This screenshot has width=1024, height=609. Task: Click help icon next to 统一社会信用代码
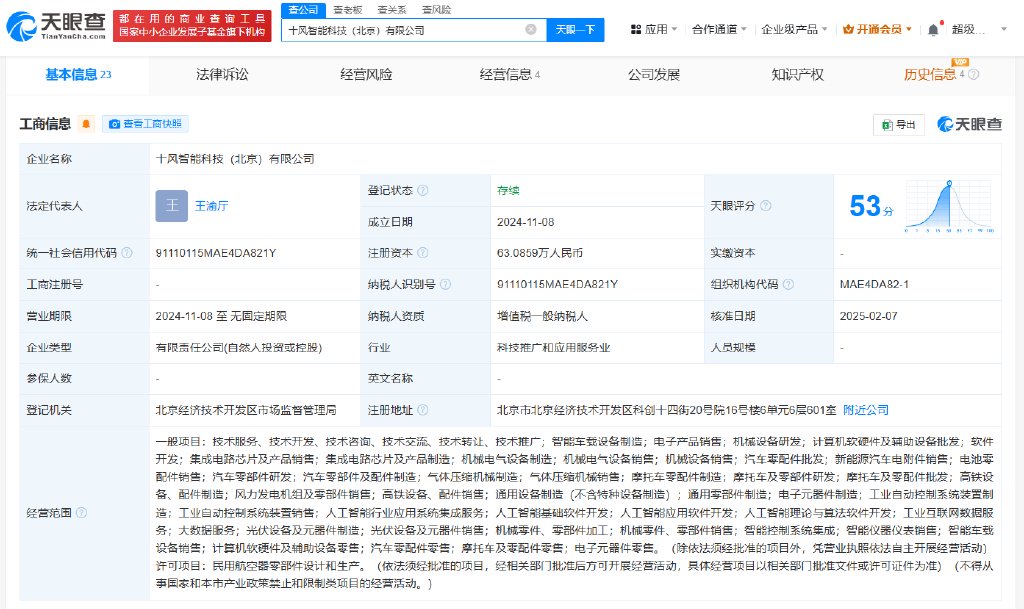127,253
